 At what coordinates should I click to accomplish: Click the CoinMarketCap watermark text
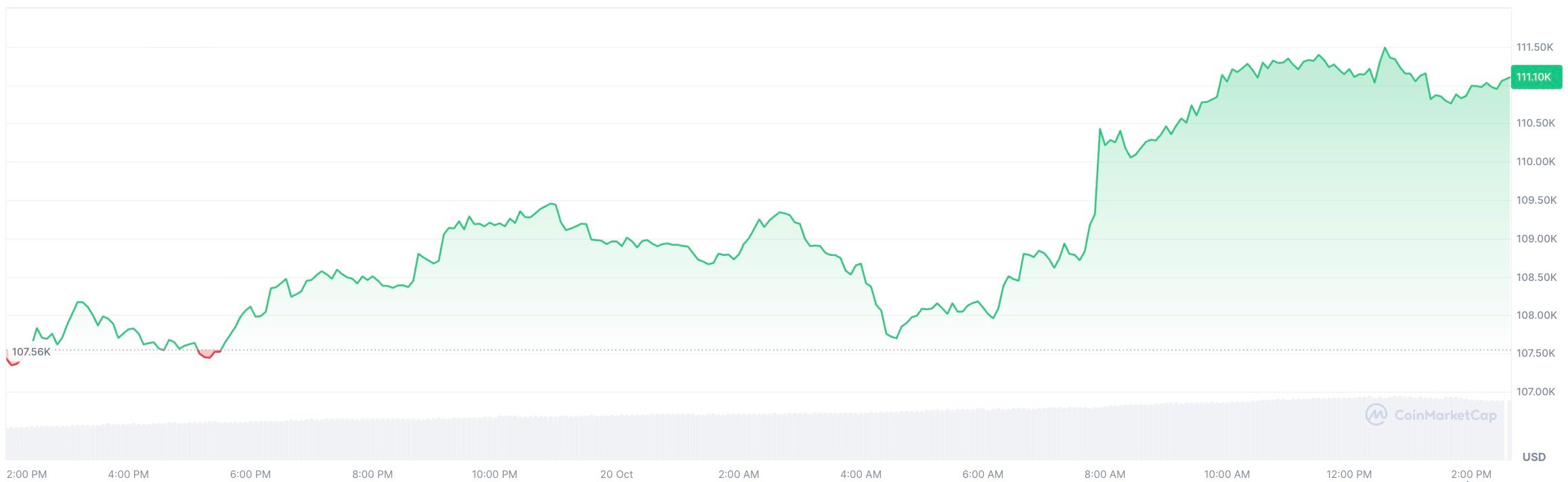tap(1445, 415)
